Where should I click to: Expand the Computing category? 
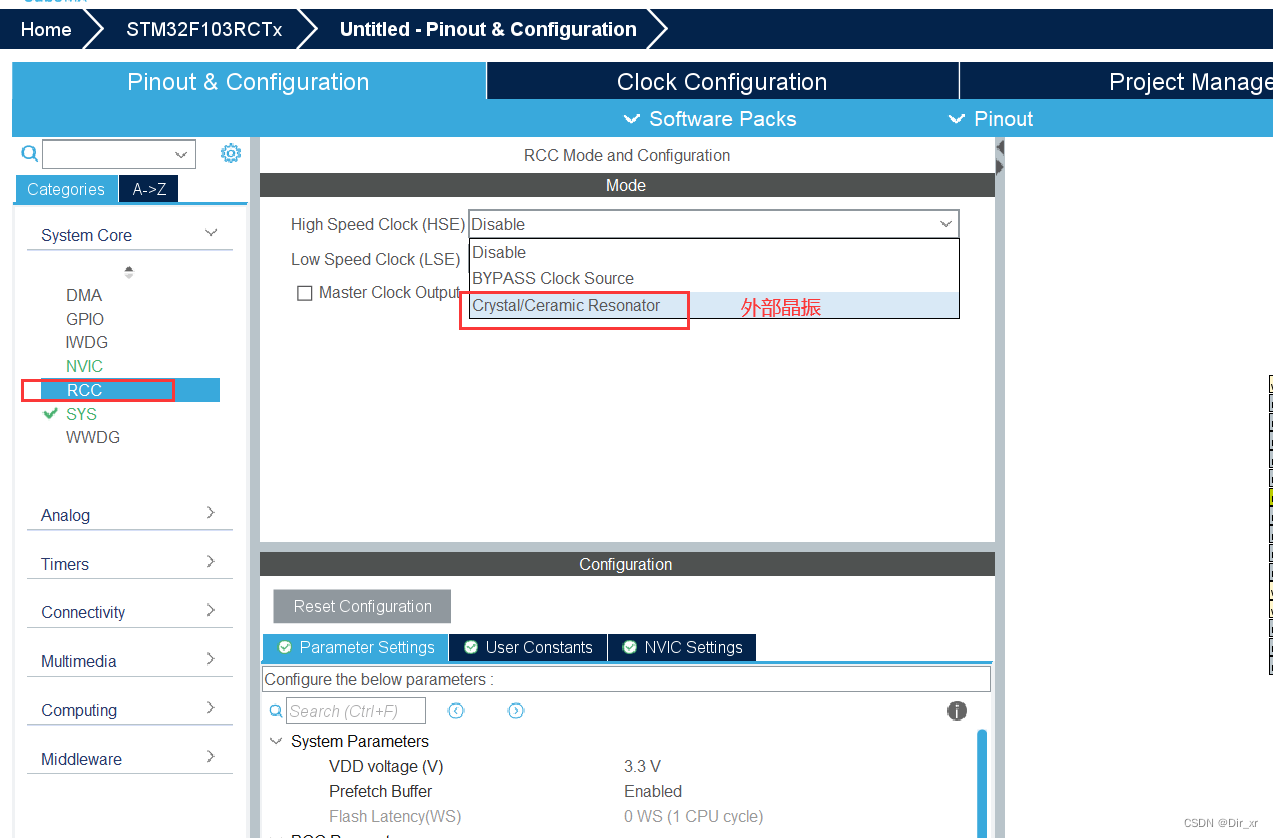(x=211, y=708)
